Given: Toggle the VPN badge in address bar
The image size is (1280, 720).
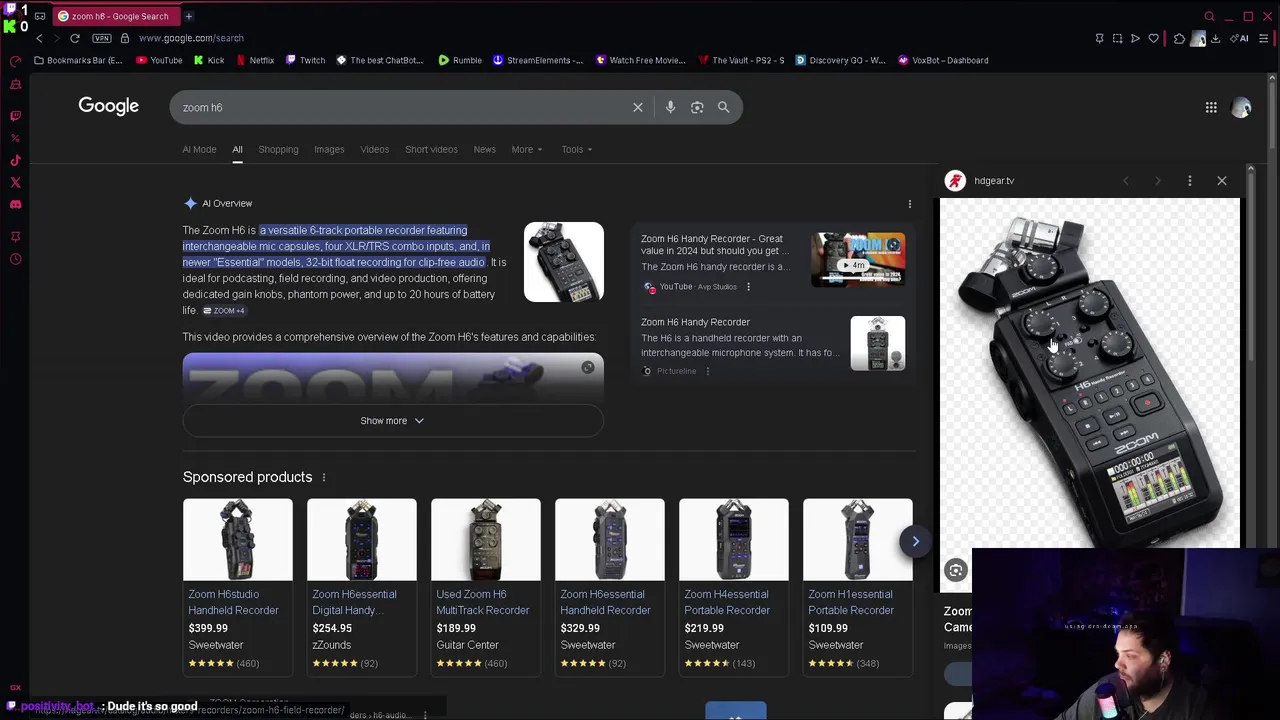Looking at the screenshot, I should click(x=101, y=38).
